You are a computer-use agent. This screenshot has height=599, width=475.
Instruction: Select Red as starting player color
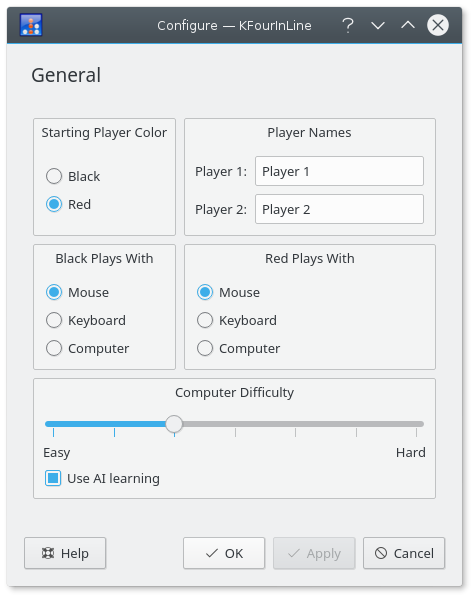(x=68, y=204)
